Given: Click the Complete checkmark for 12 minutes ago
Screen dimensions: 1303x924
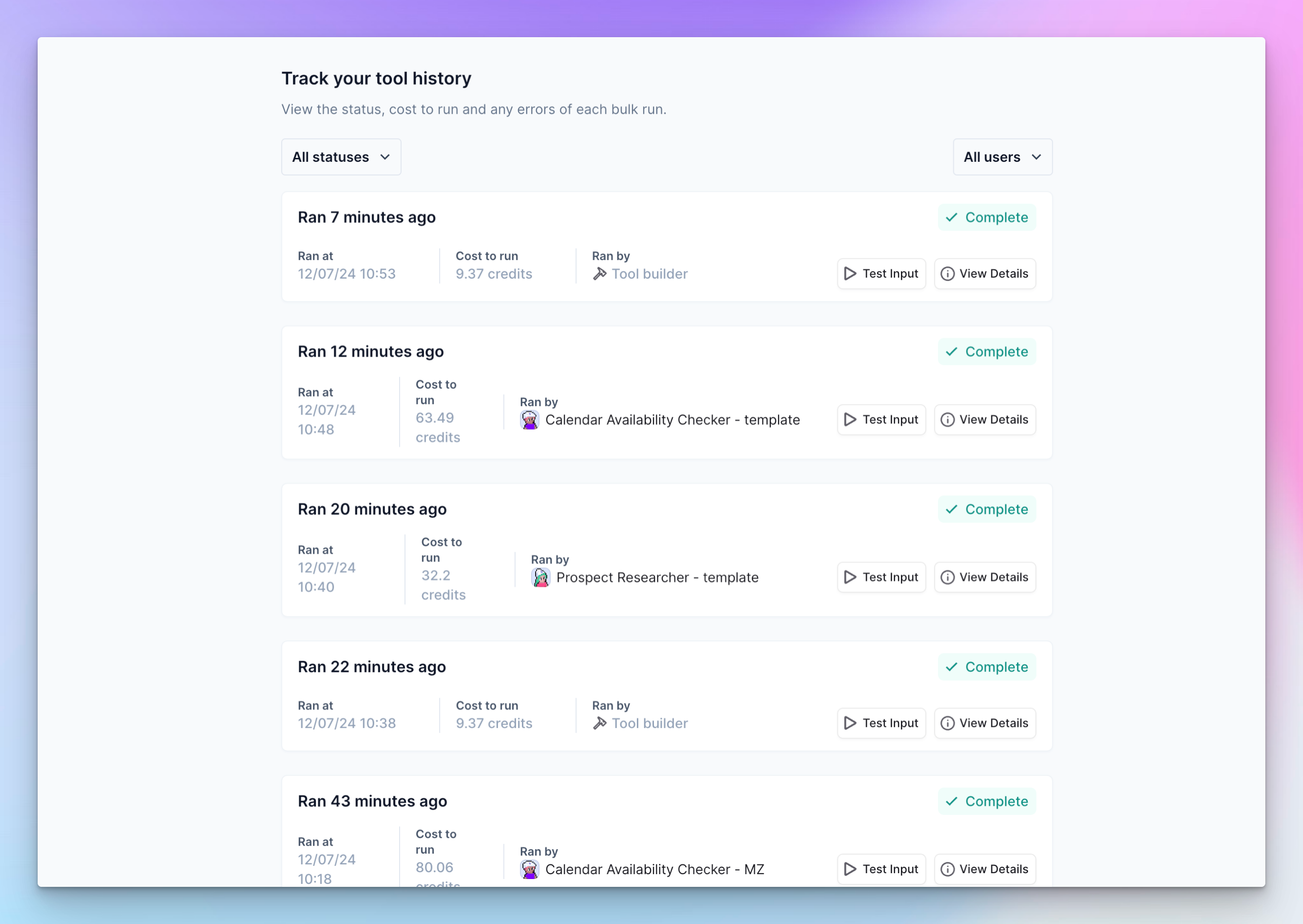Looking at the screenshot, I should click(x=952, y=351).
